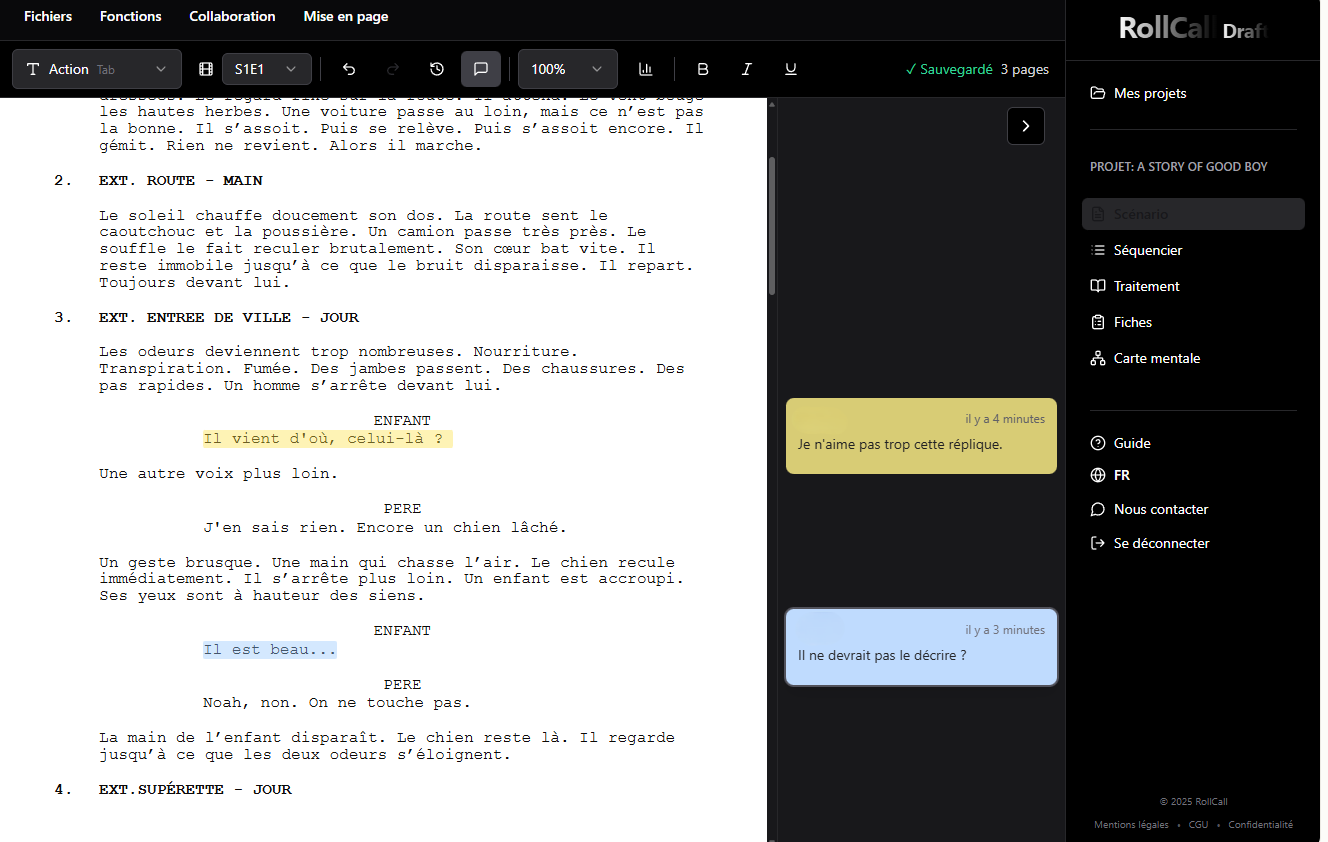
Task: Click the "3 pages" page count
Action: coord(1025,69)
